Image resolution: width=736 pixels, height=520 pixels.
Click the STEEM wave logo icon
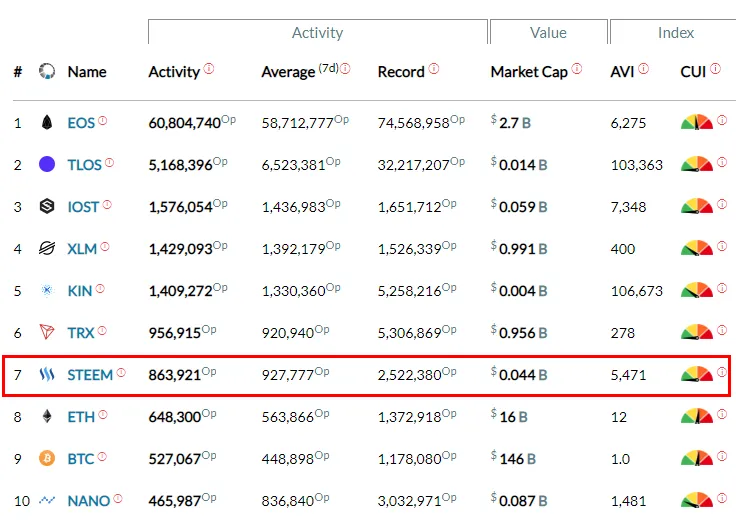46,375
